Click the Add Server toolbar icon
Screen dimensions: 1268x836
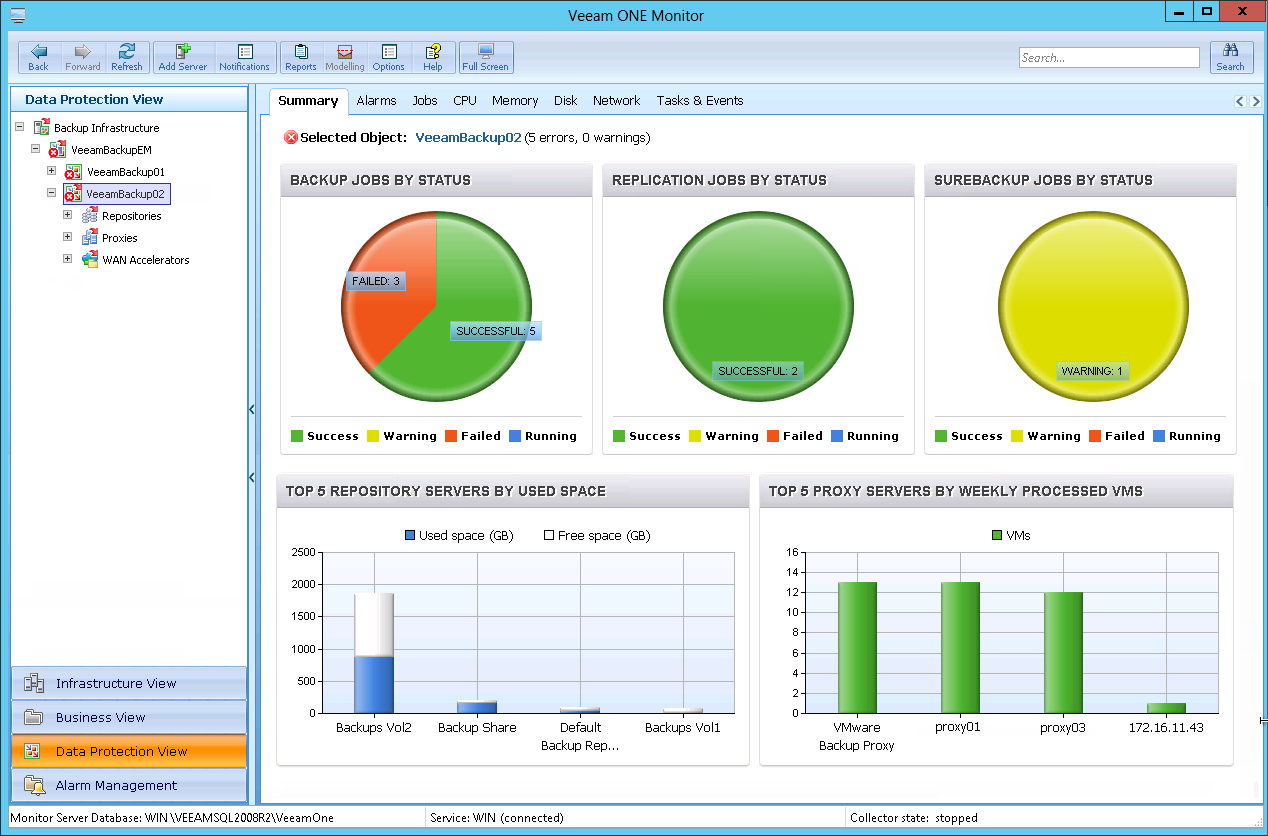[x=183, y=52]
